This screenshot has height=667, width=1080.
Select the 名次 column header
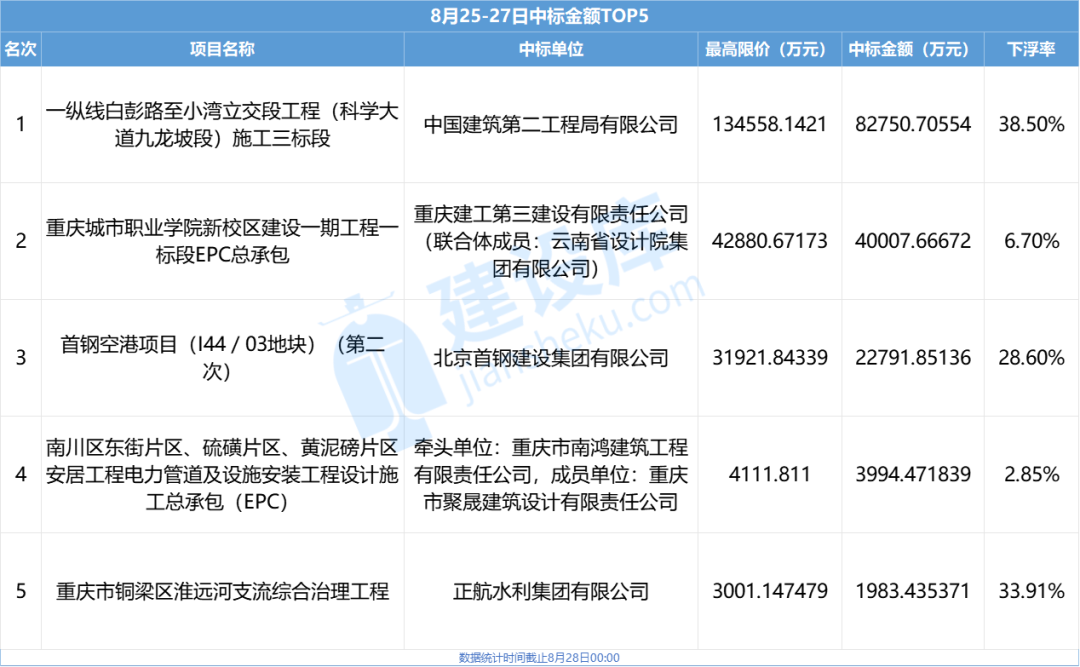click(x=21, y=48)
